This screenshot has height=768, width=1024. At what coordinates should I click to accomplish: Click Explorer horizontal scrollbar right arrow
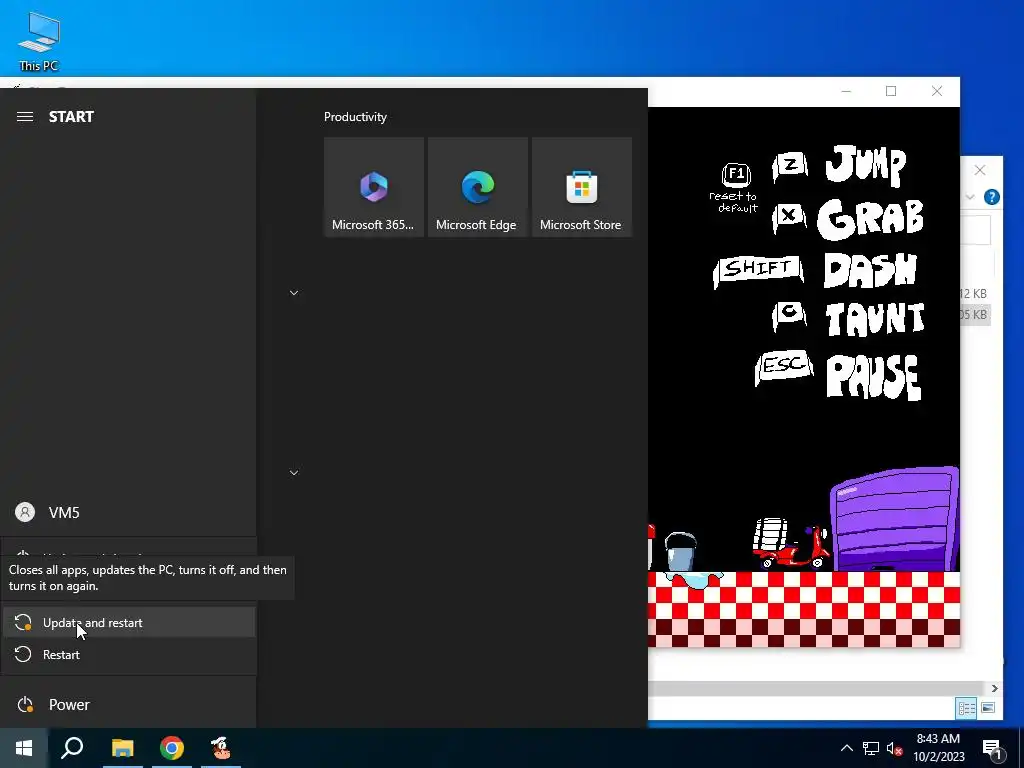coord(995,688)
